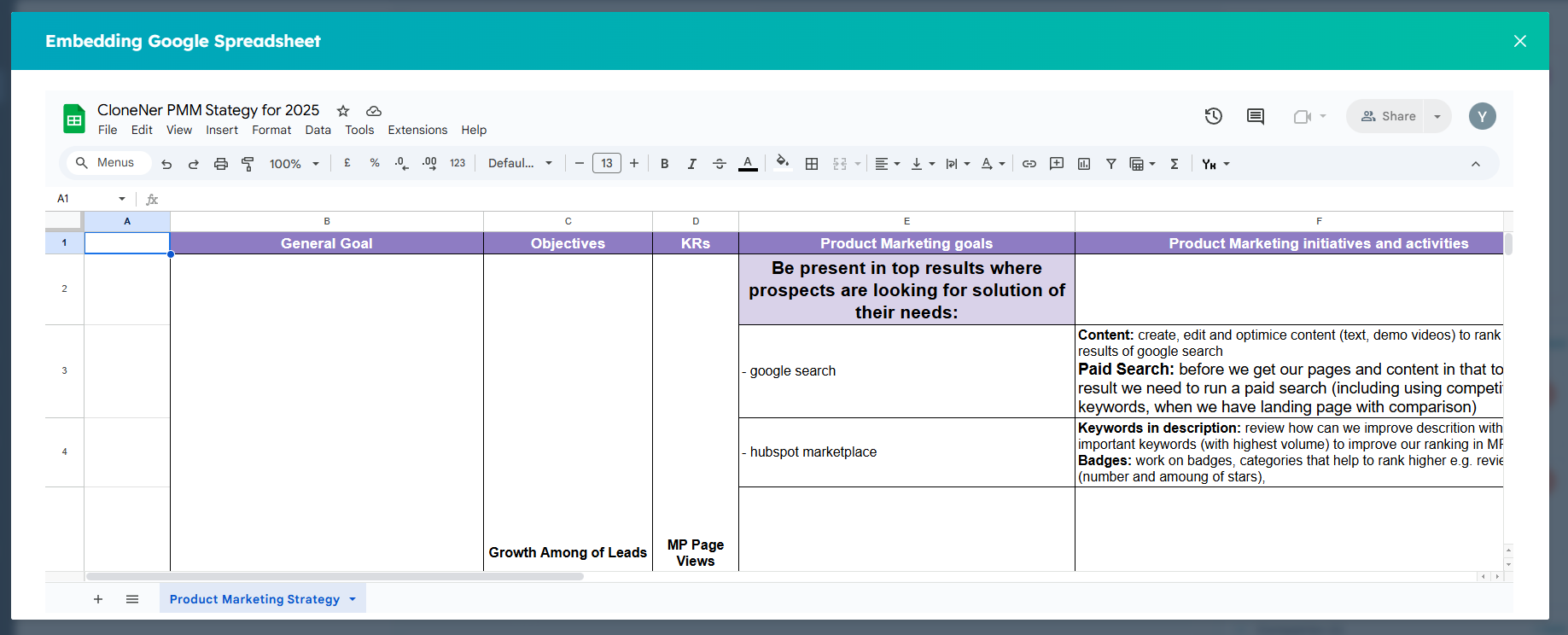Insert a comment from toolbar
Viewport: 1568px width, 635px height.
pyautogui.click(x=1057, y=164)
